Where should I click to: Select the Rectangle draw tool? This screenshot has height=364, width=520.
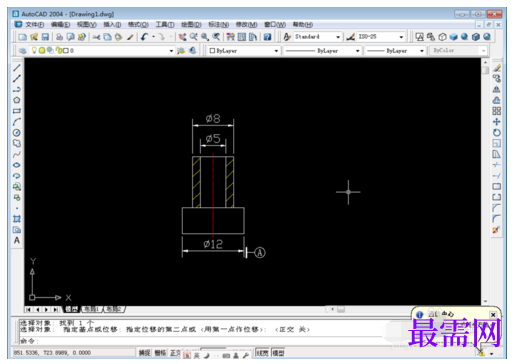(17, 111)
